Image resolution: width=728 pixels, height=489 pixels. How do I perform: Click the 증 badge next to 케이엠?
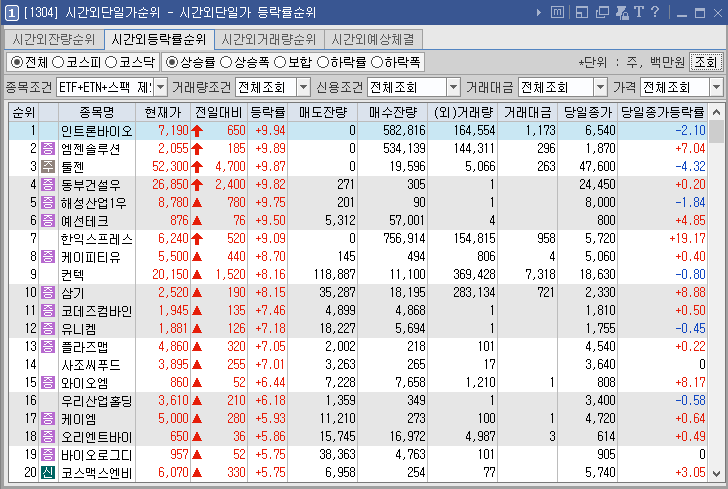48,419
